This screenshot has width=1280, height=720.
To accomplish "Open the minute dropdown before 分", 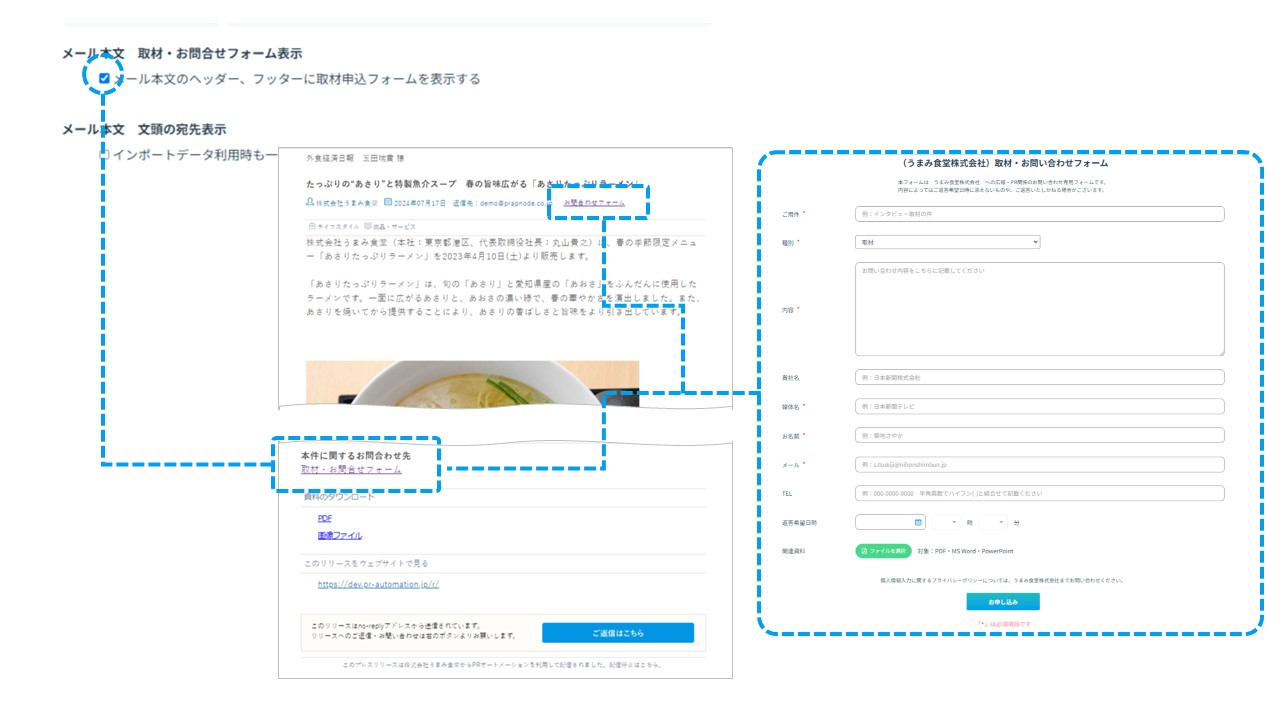I will [x=993, y=522].
